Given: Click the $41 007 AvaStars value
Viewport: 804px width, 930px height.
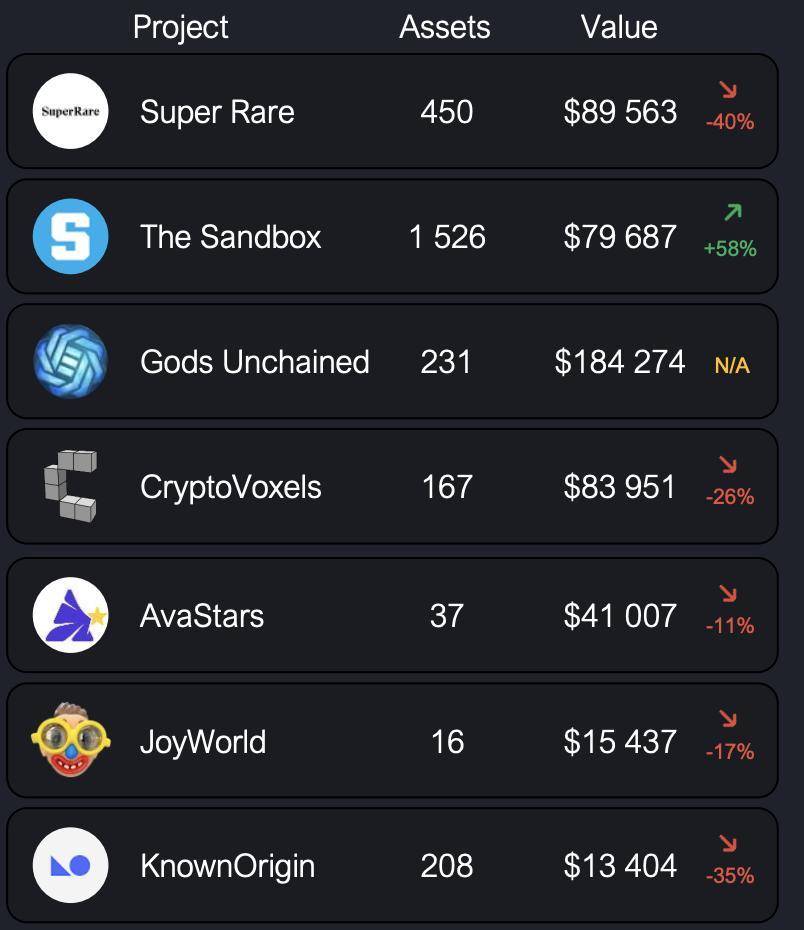Looking at the screenshot, I should click(620, 616).
